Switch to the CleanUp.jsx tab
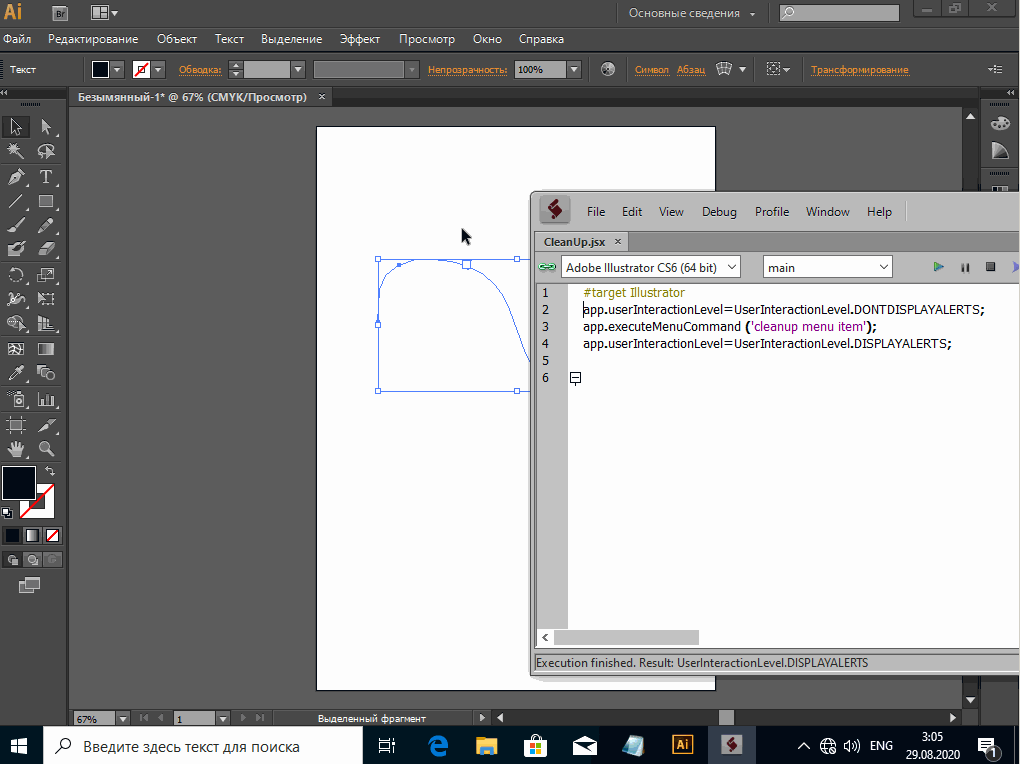Image resolution: width=1020 pixels, height=764 pixels. (x=574, y=242)
